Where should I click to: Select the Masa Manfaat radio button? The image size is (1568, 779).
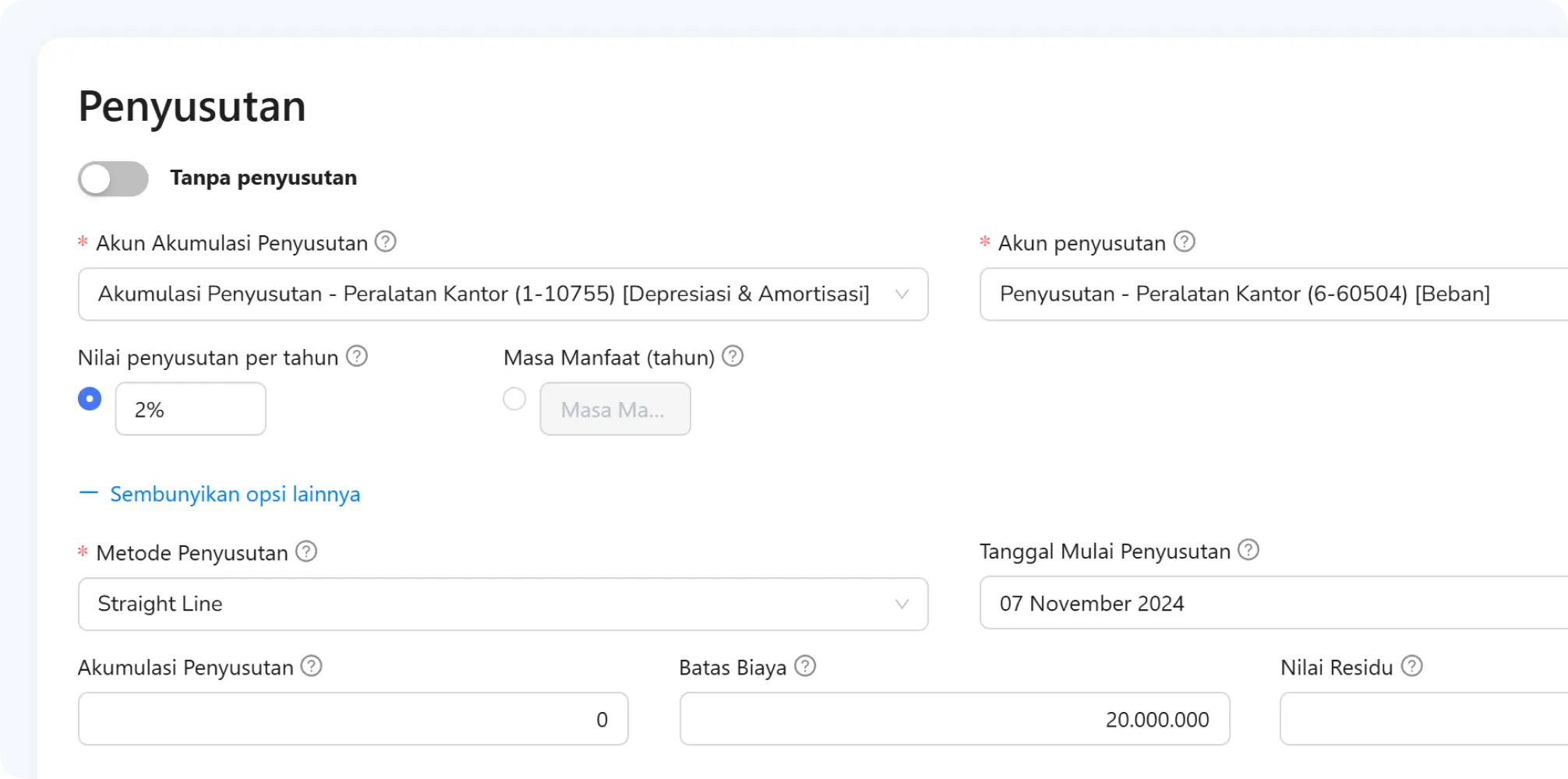[514, 399]
